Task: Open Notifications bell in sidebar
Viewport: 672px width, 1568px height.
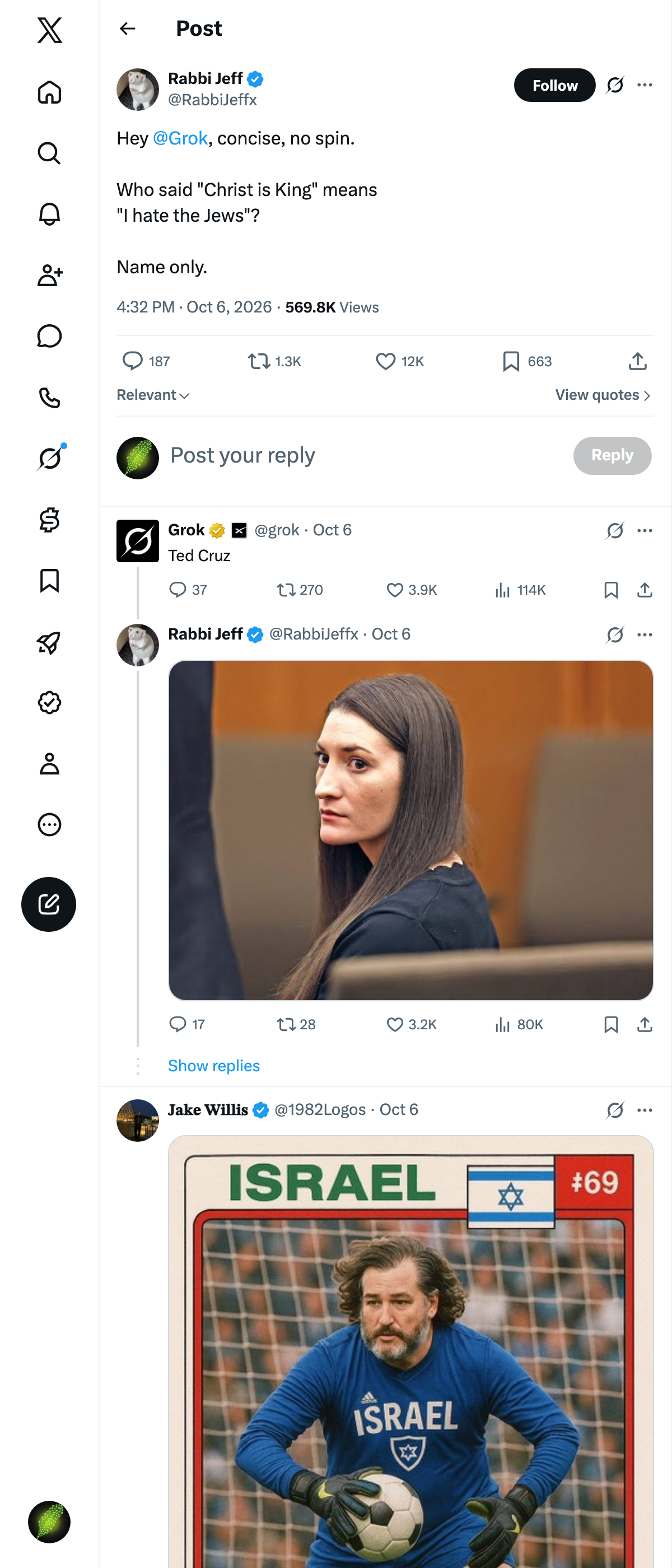Action: click(49, 214)
